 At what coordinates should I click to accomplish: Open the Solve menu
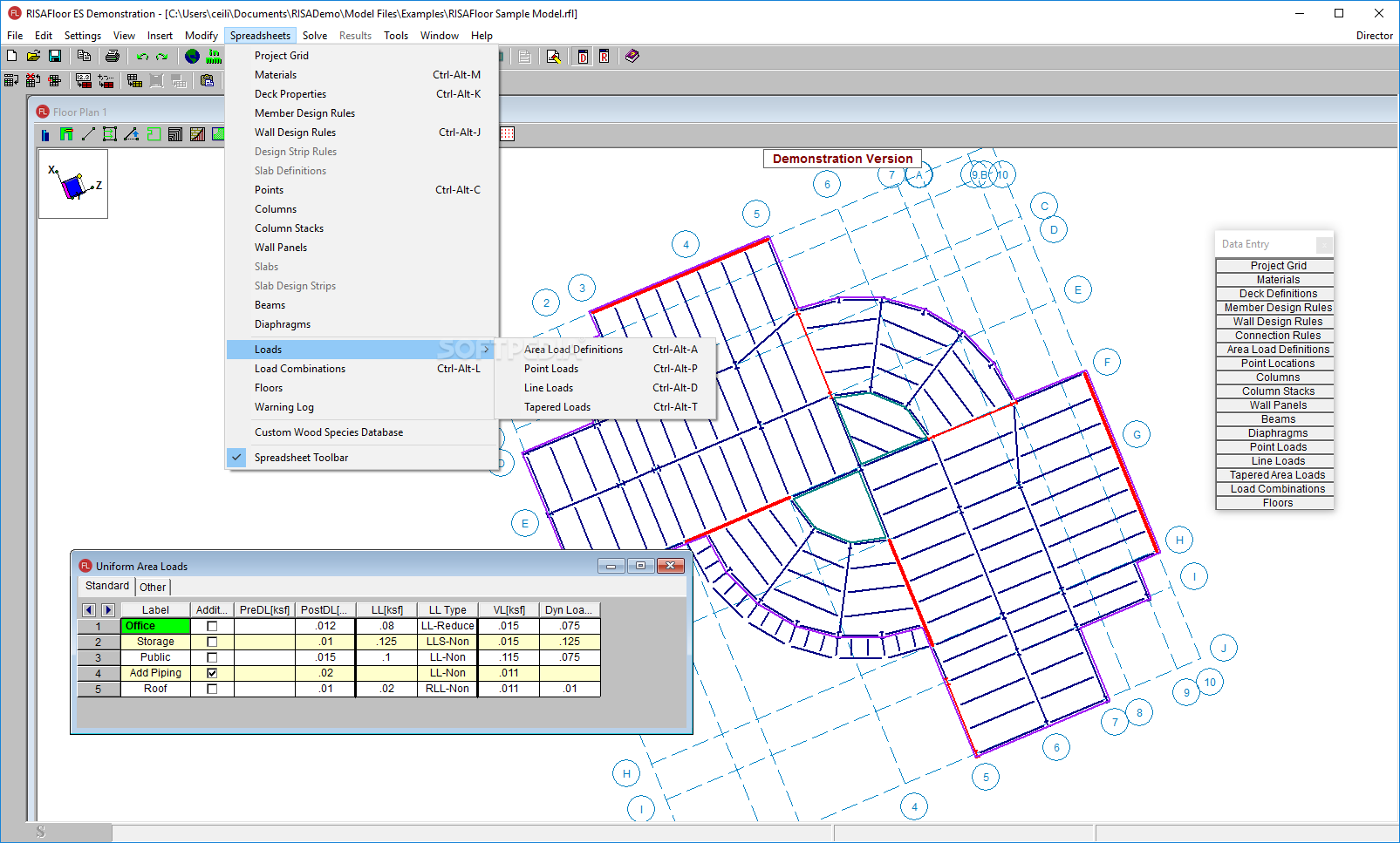[x=315, y=36]
